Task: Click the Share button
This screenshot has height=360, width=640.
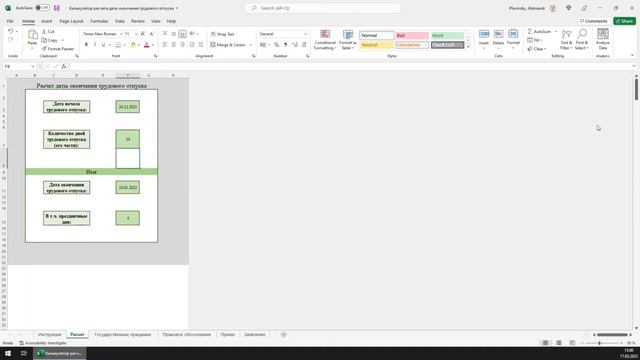Action: point(624,21)
